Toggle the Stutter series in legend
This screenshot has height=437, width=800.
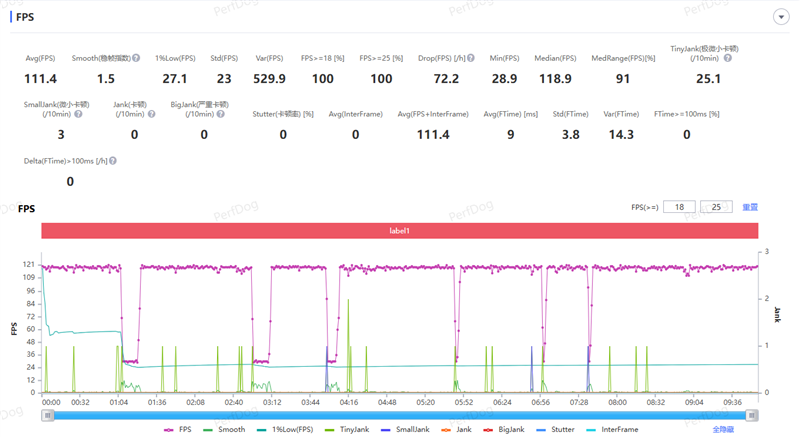[556, 429]
